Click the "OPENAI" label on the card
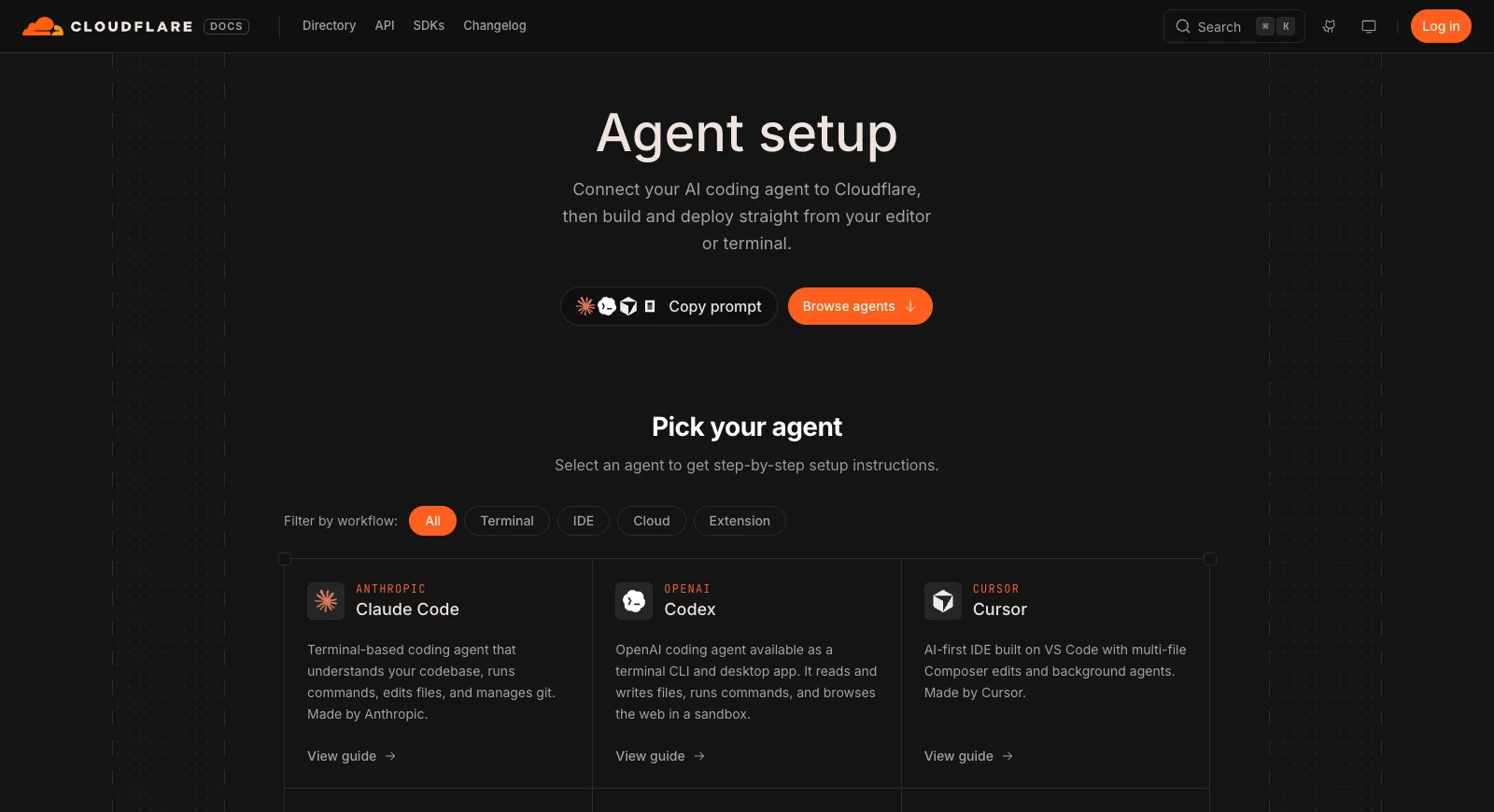 [687, 589]
